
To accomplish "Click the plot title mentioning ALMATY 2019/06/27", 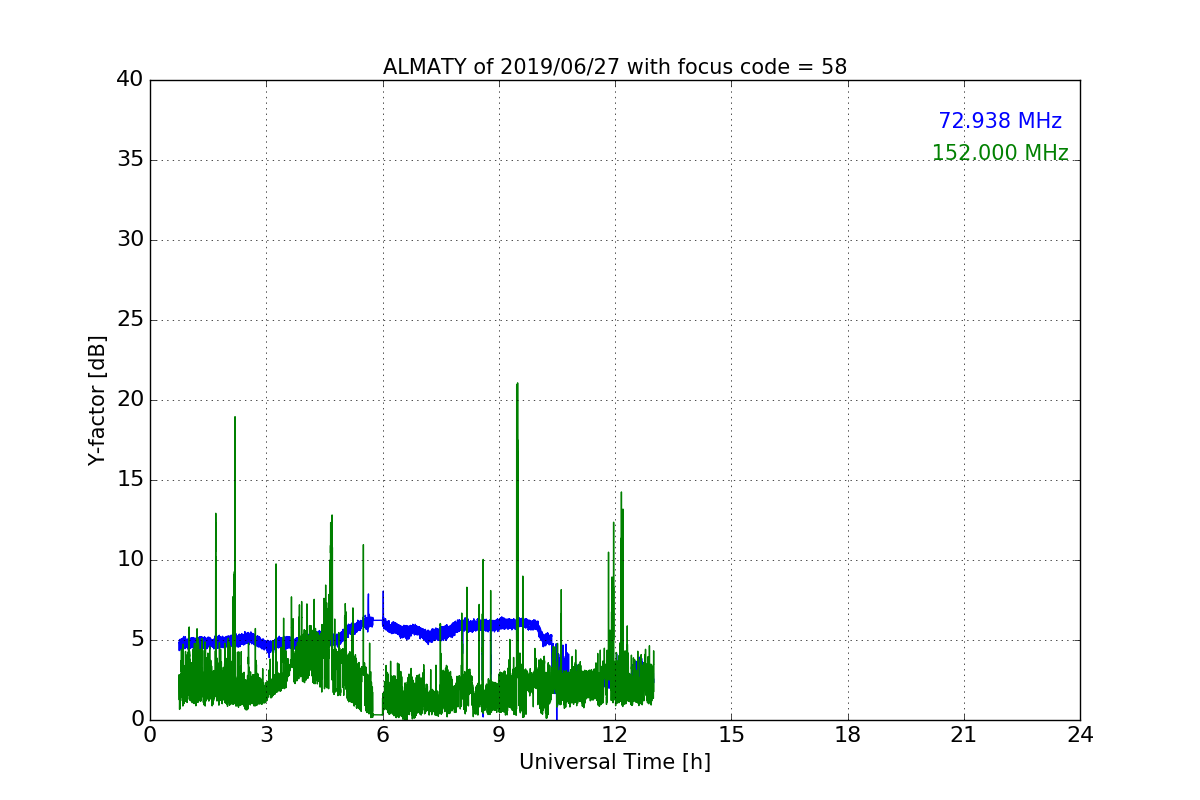I will (615, 67).
